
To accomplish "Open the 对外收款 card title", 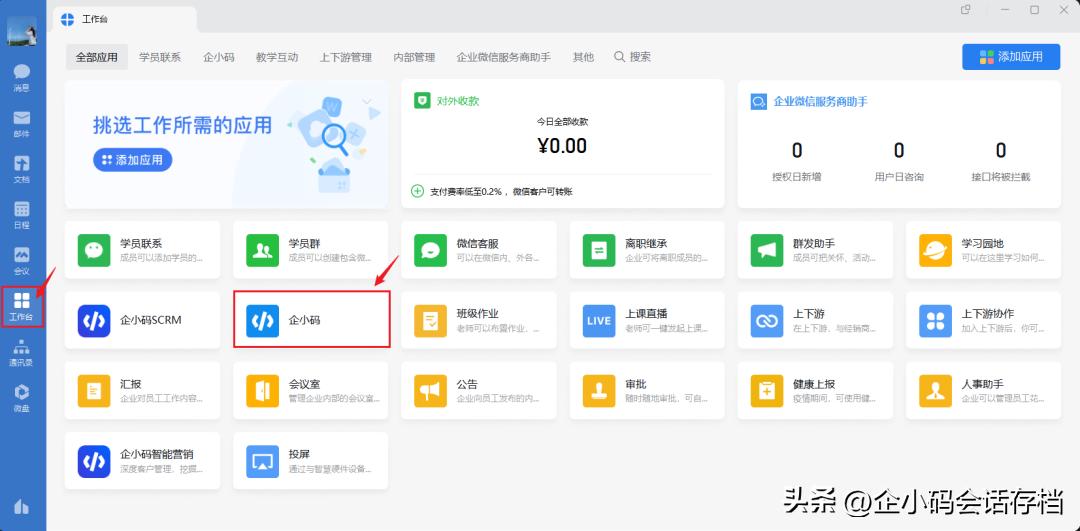I will [458, 101].
